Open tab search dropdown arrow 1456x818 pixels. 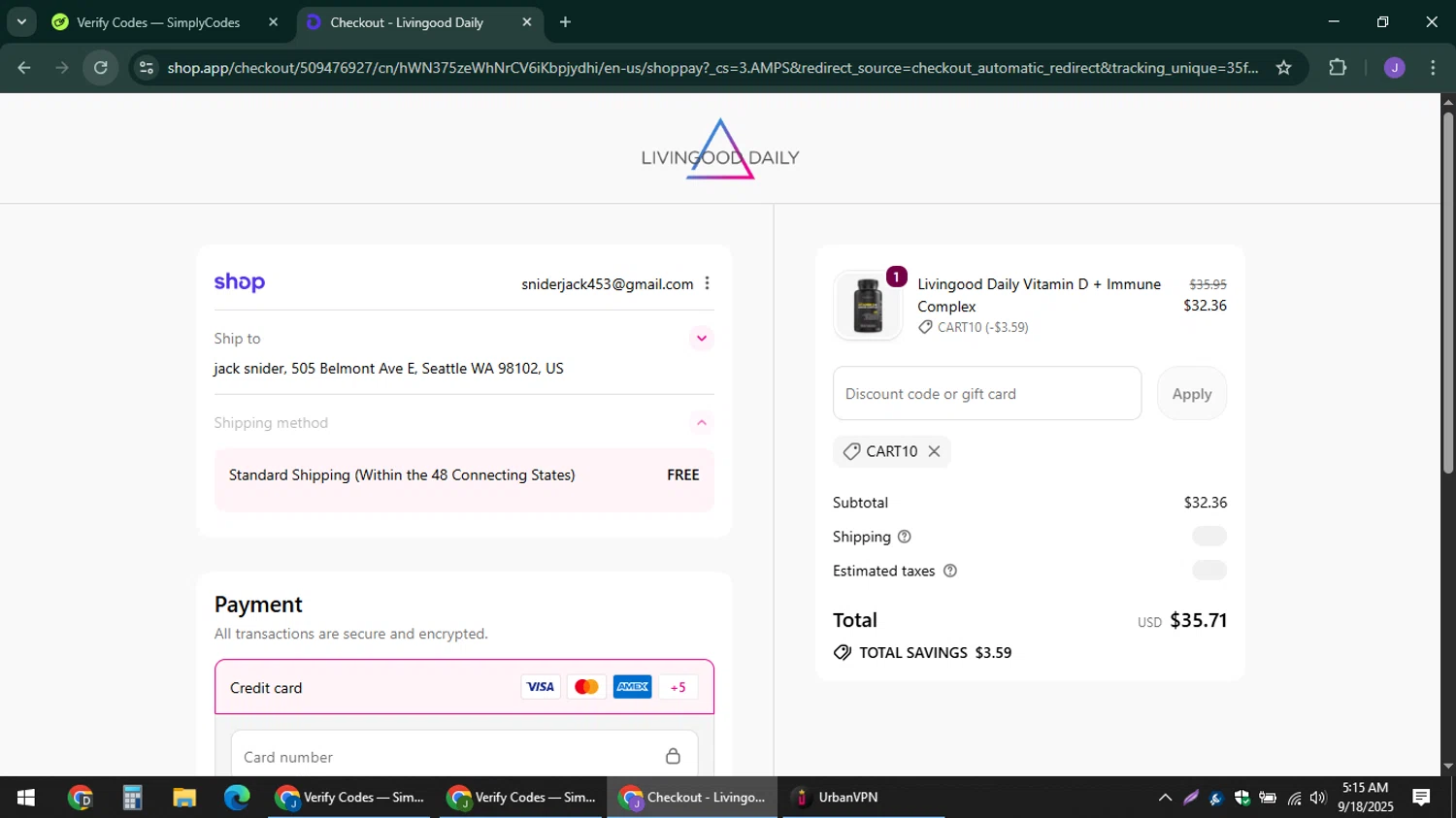tap(21, 21)
